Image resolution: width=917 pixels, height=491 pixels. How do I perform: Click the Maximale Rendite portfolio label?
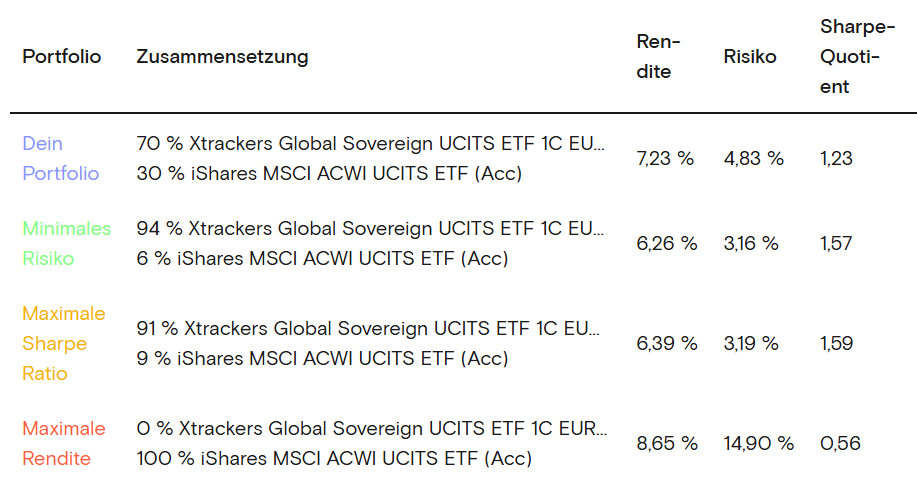pyautogui.click(x=63, y=443)
